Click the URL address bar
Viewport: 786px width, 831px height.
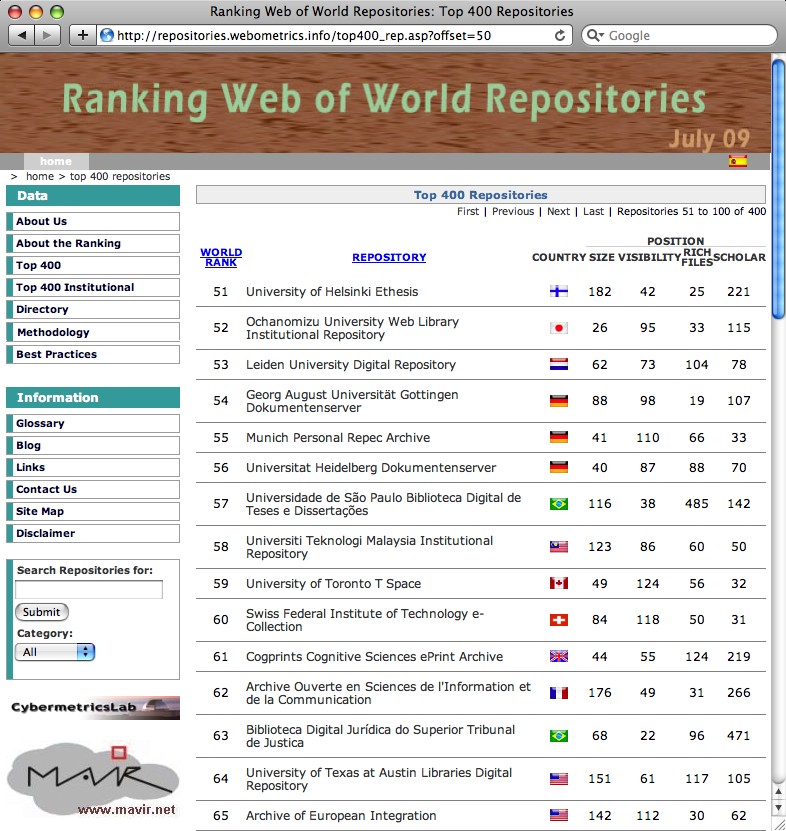coord(334,36)
